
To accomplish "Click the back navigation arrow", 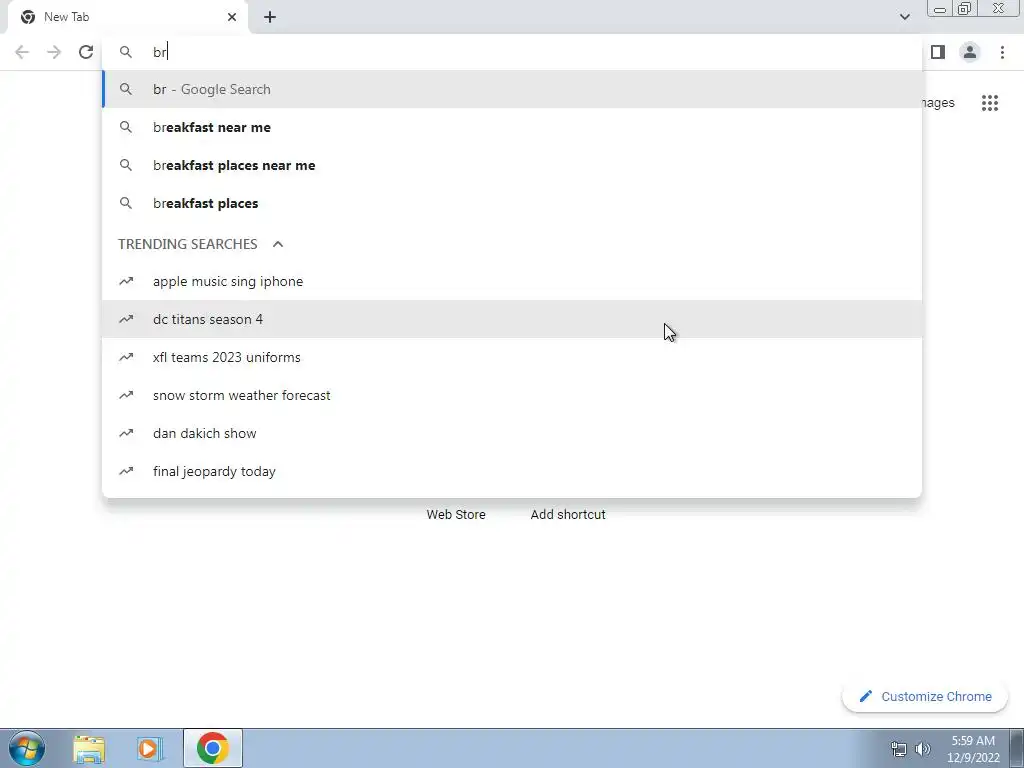I will [x=22, y=52].
